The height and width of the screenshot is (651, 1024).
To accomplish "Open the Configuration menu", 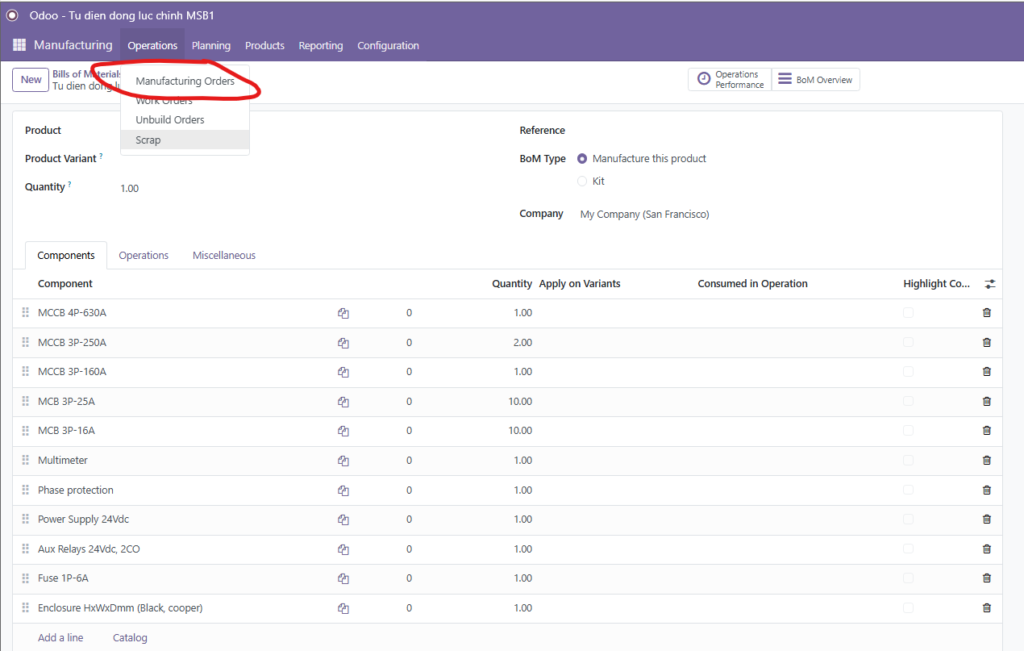I will click(x=388, y=45).
